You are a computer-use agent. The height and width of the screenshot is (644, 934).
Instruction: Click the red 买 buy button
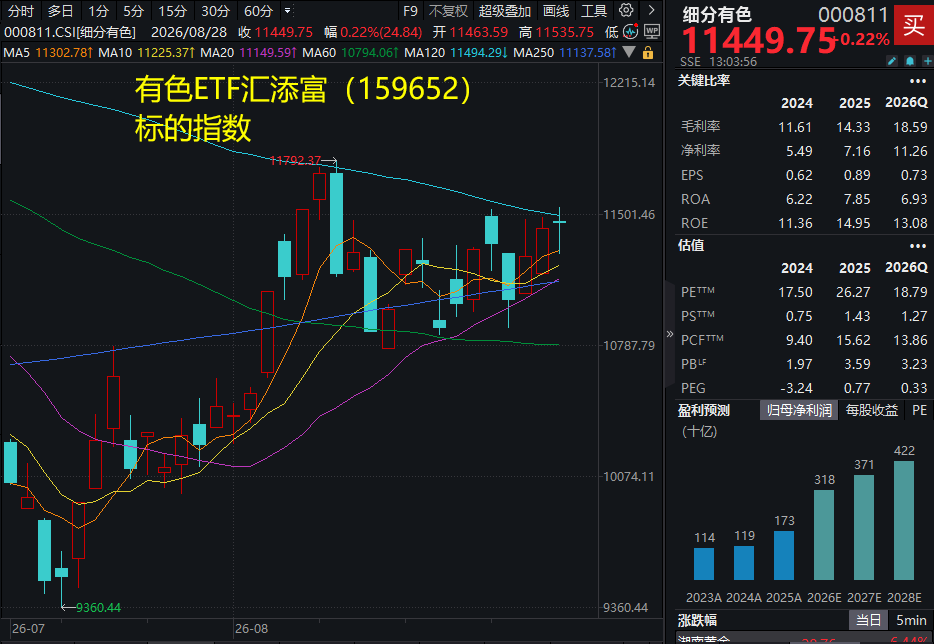tap(914, 25)
